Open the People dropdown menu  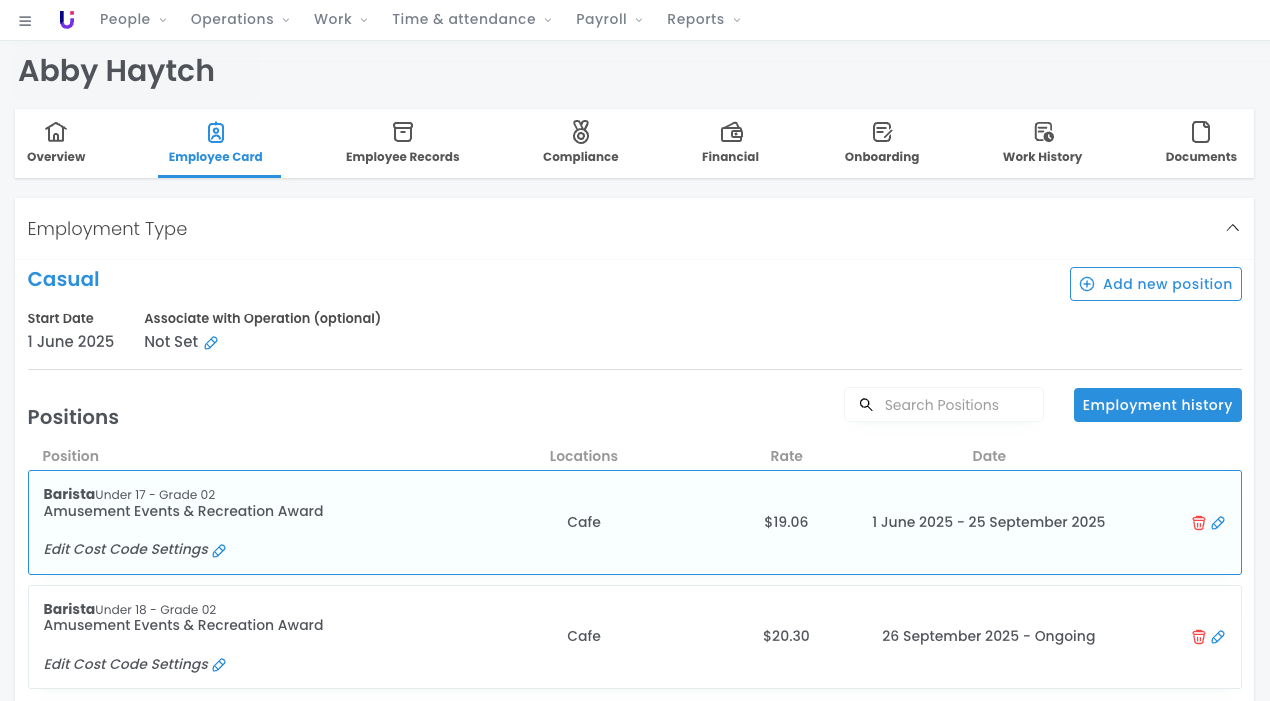click(133, 20)
